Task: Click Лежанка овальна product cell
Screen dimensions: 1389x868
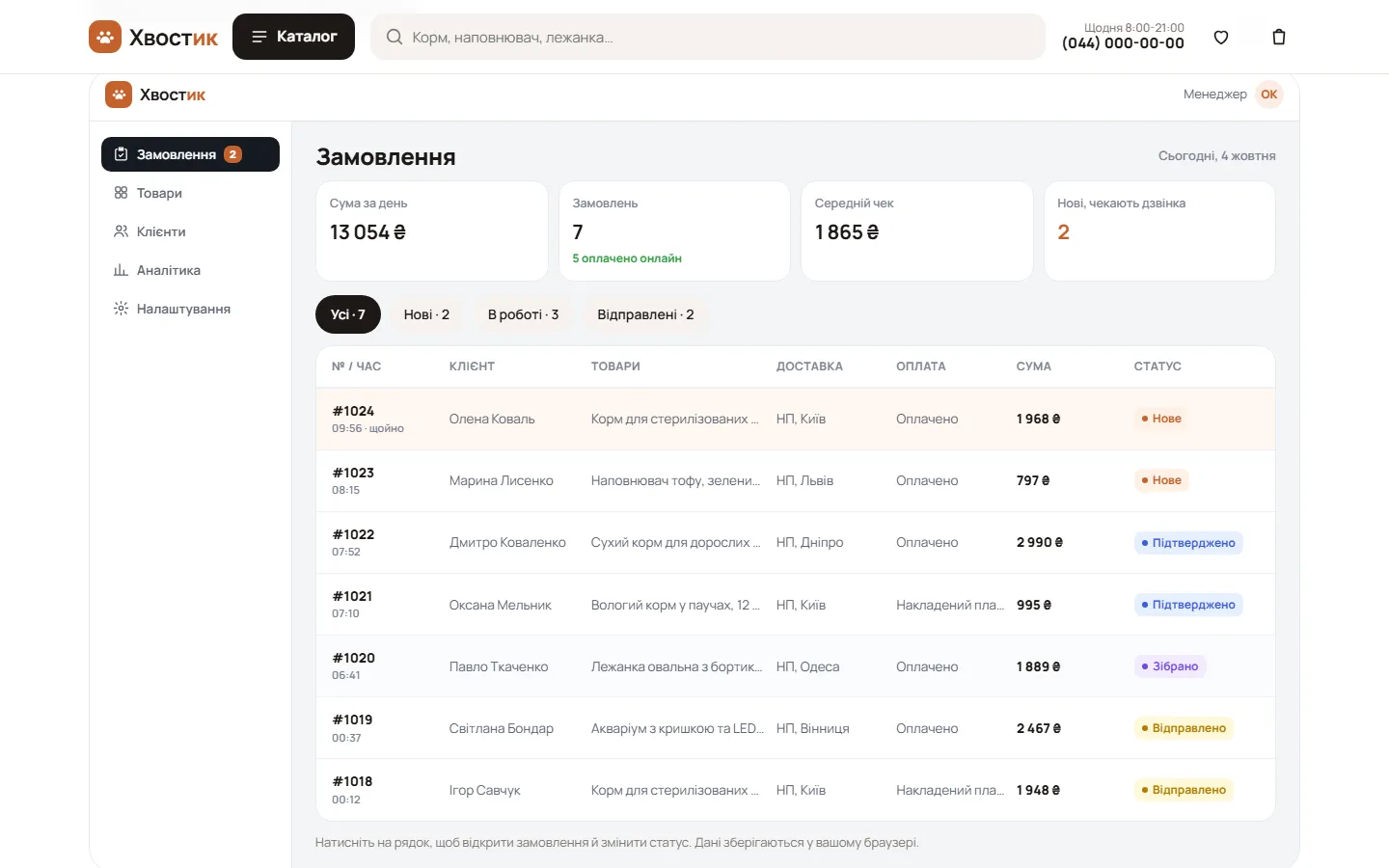Action: 676,666
